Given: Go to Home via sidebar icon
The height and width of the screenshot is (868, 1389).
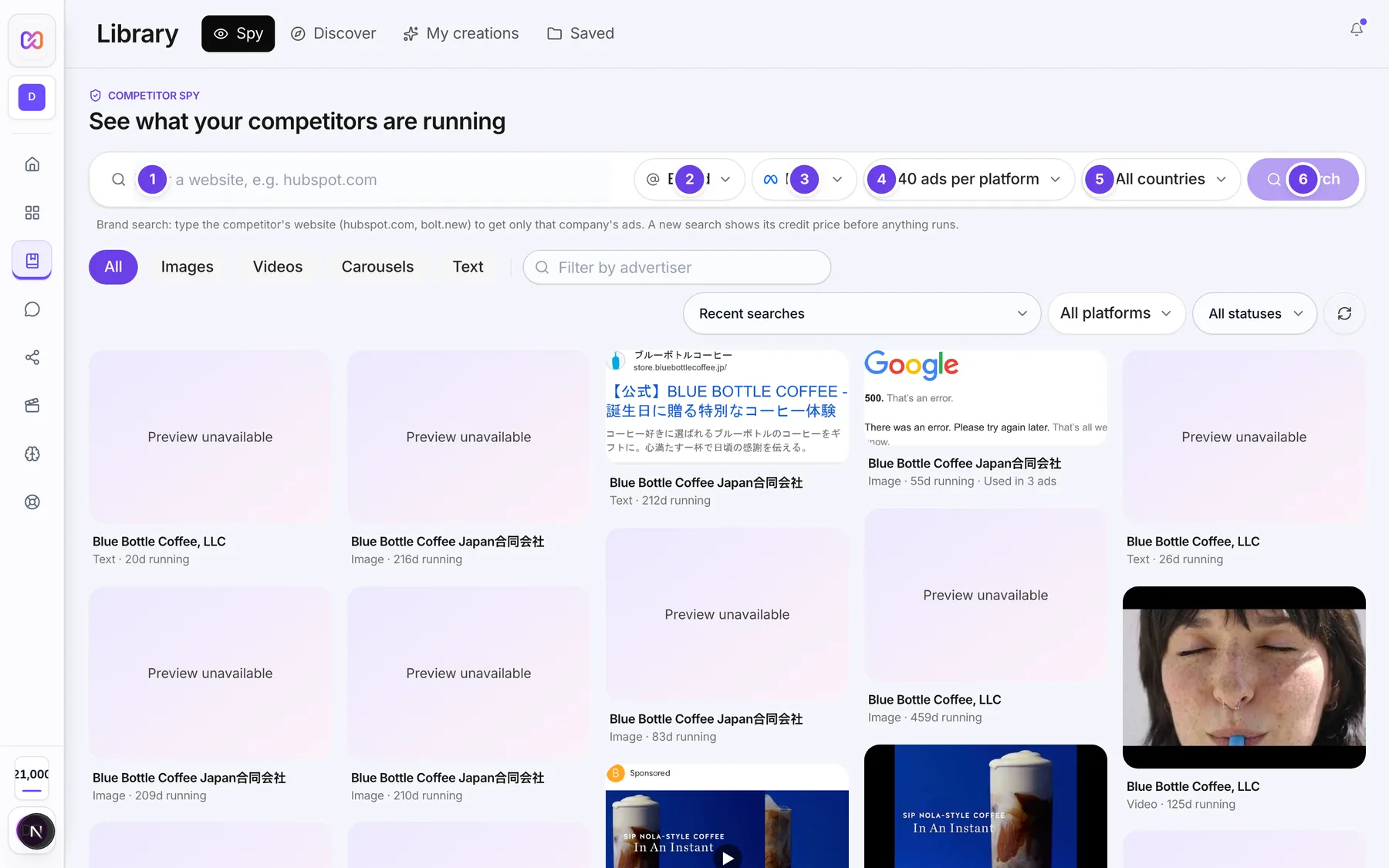Looking at the screenshot, I should pyautogui.click(x=32, y=164).
